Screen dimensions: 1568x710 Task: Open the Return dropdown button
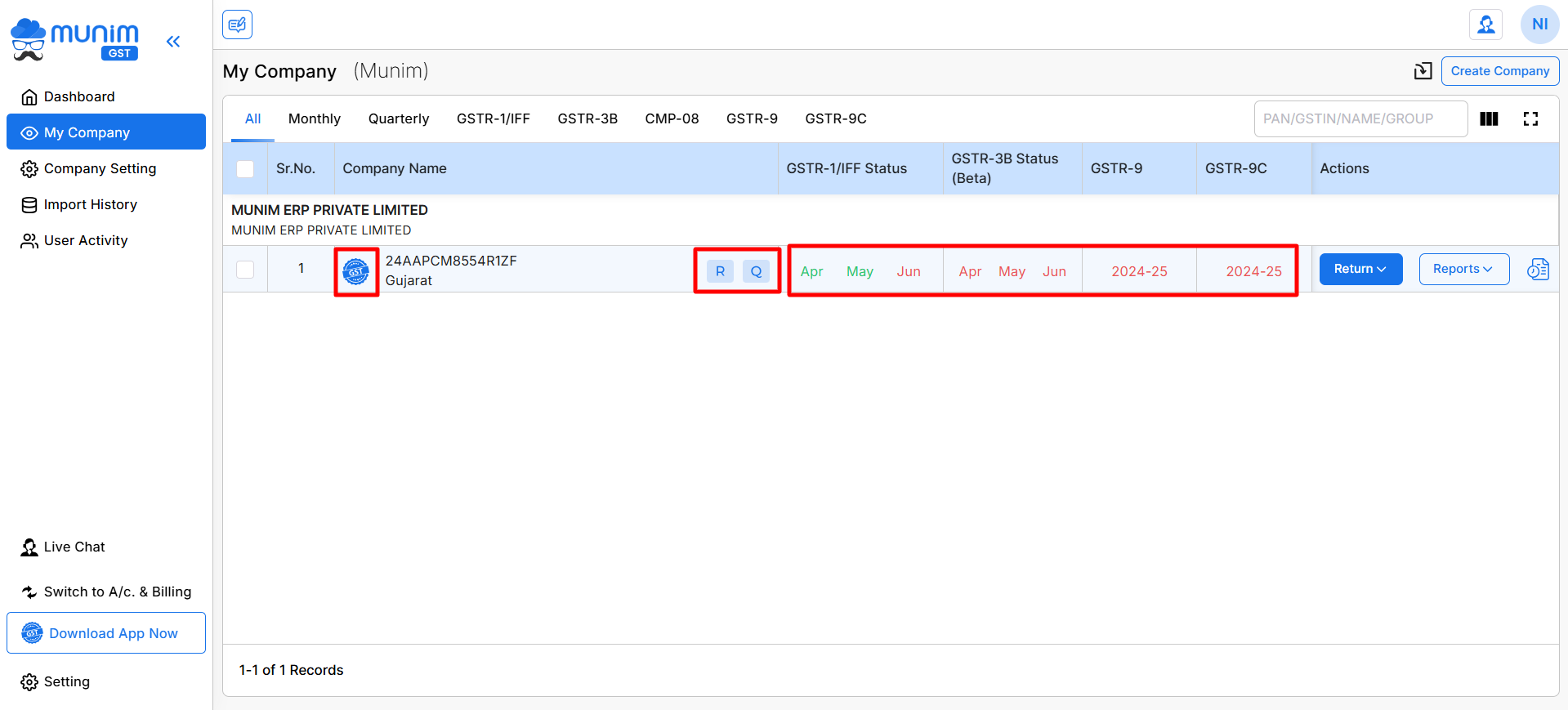tap(1360, 269)
